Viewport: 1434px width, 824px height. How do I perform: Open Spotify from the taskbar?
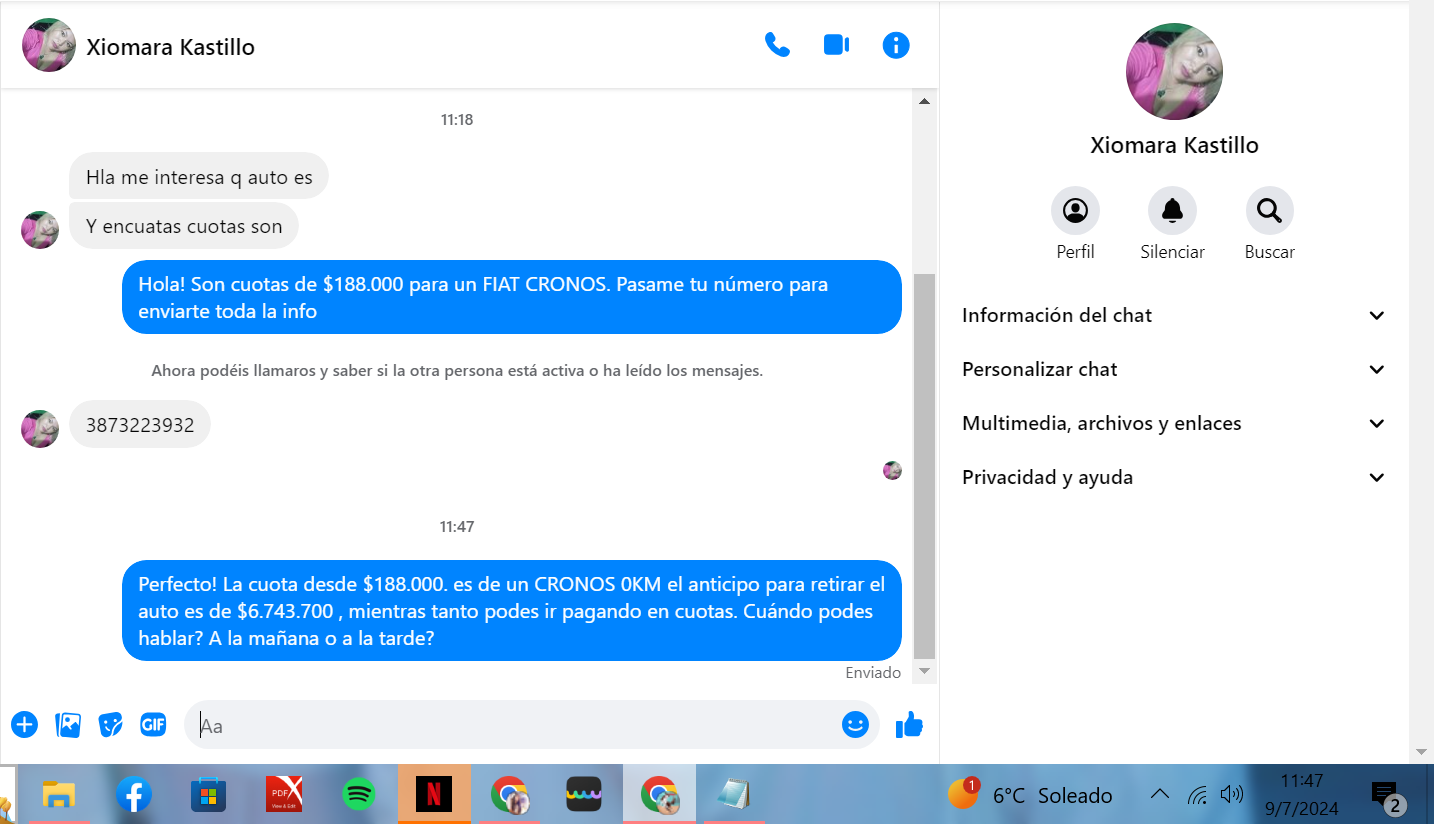[358, 795]
